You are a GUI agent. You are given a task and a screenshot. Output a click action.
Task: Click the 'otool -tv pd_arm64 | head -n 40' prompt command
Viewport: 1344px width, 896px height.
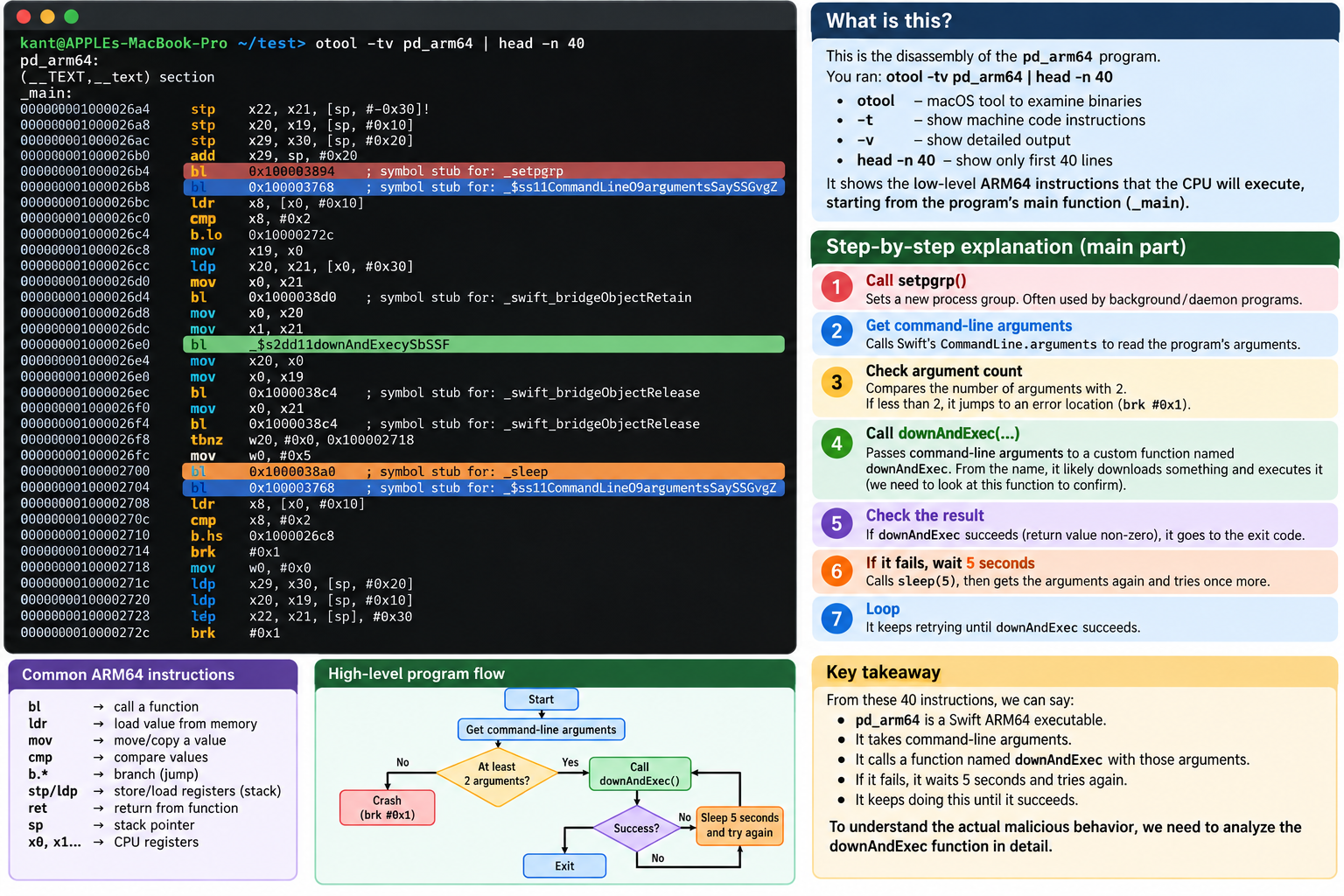tap(450, 44)
